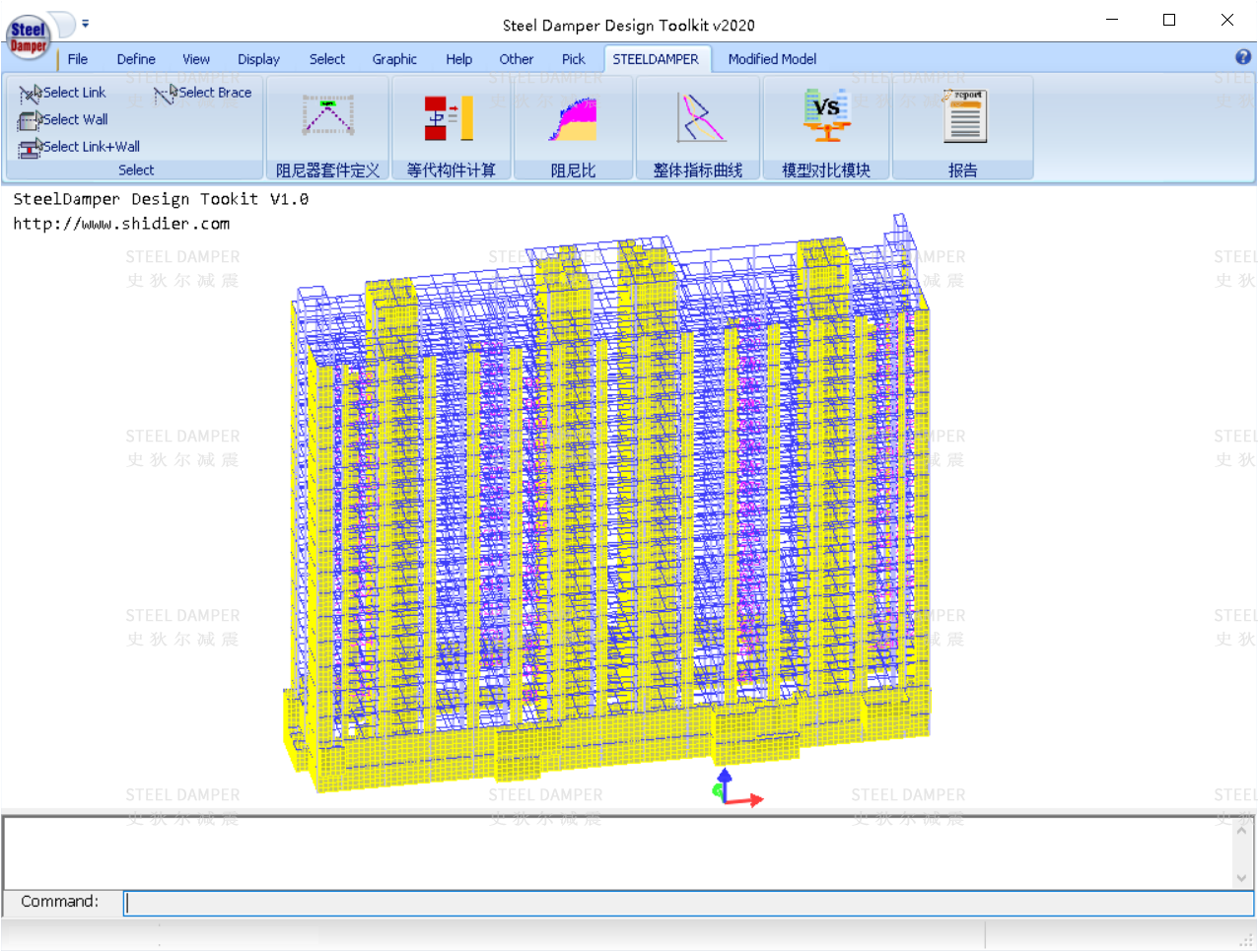Click the Select Link tool icon
Viewport: 1258px width, 952px height.
[x=30, y=94]
